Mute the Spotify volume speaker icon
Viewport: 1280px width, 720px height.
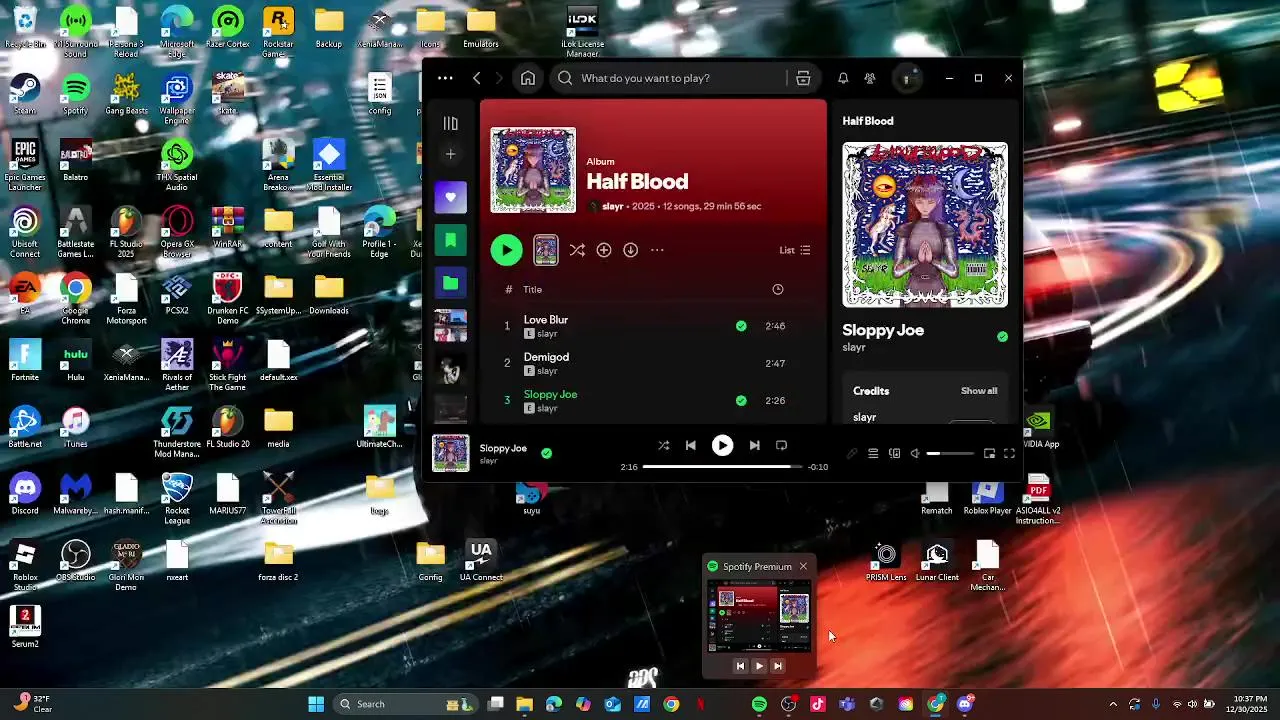(915, 454)
